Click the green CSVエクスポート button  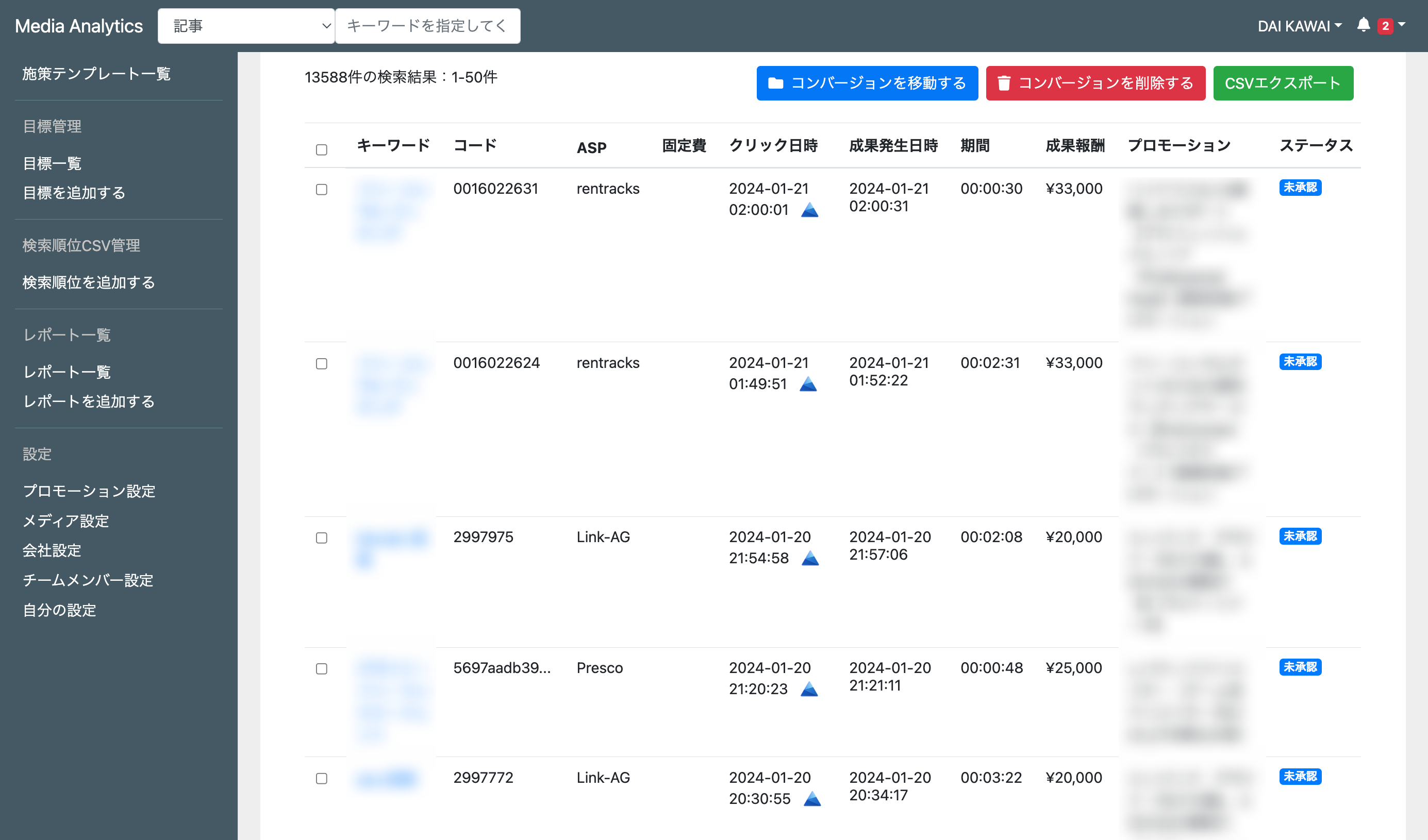point(1283,83)
